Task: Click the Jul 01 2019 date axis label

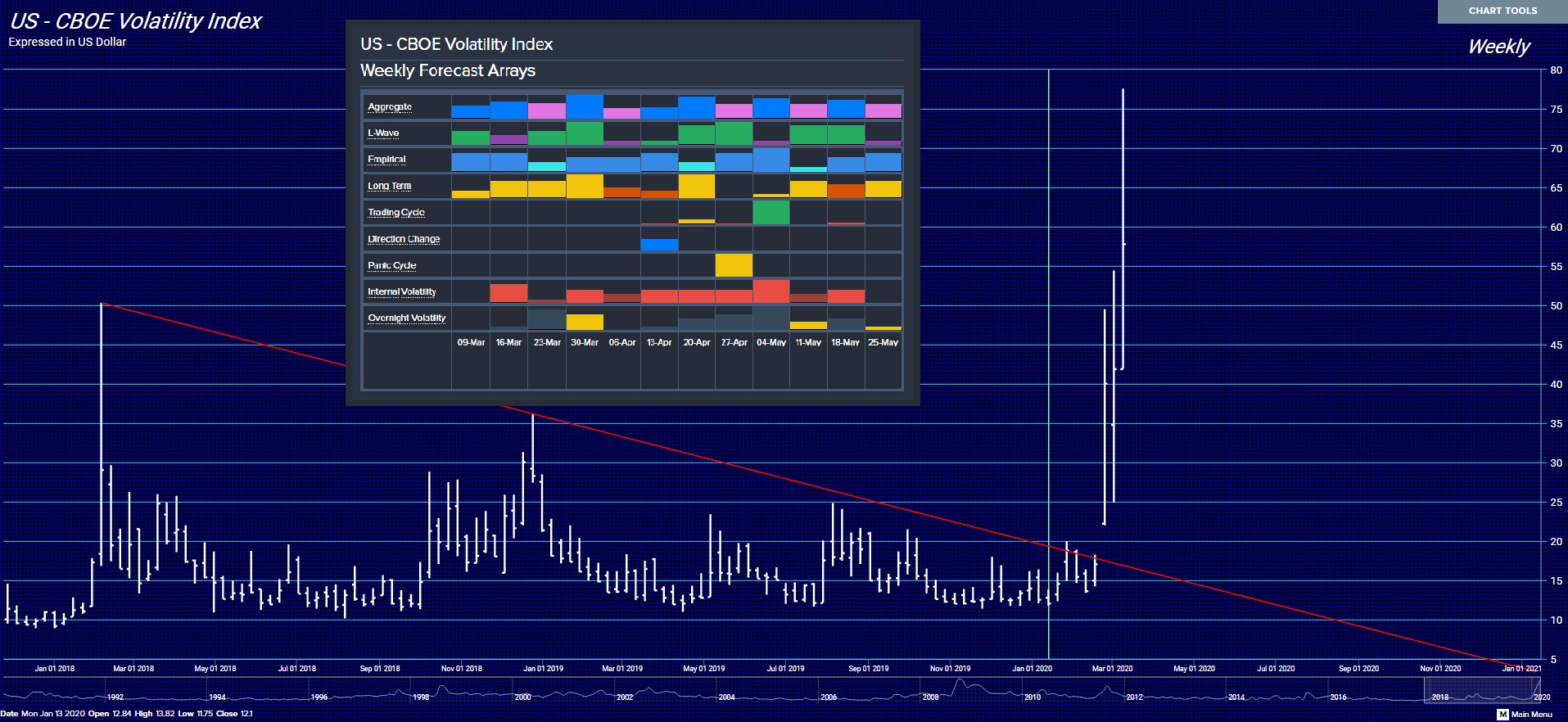Action: [785, 669]
